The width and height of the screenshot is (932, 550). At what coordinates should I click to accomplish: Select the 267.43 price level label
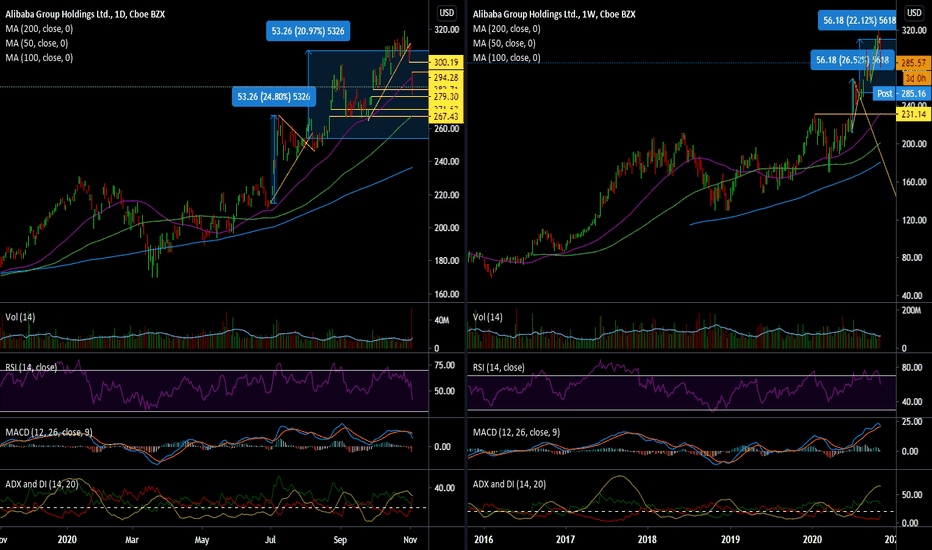coord(446,117)
